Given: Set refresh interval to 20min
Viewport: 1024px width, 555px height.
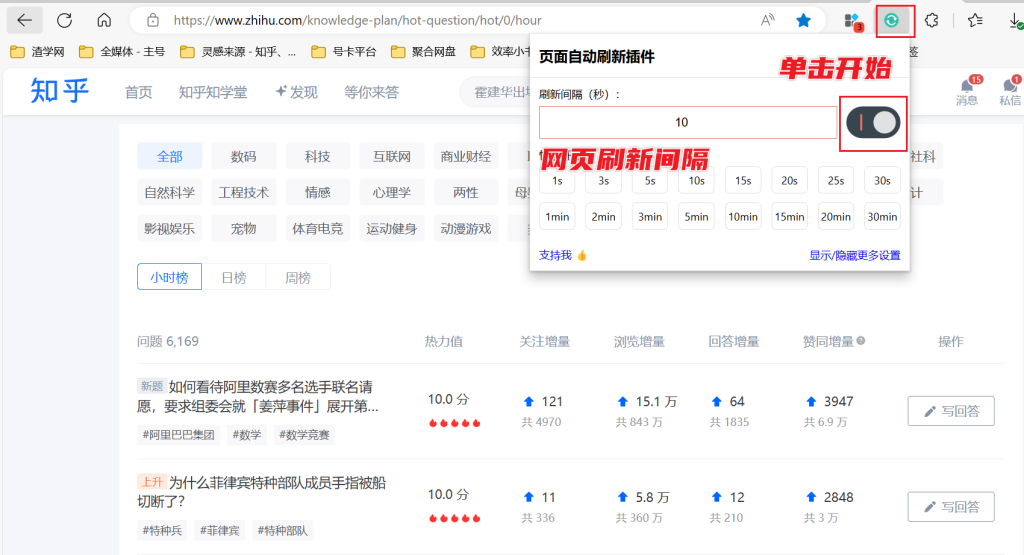Looking at the screenshot, I should pos(835,217).
